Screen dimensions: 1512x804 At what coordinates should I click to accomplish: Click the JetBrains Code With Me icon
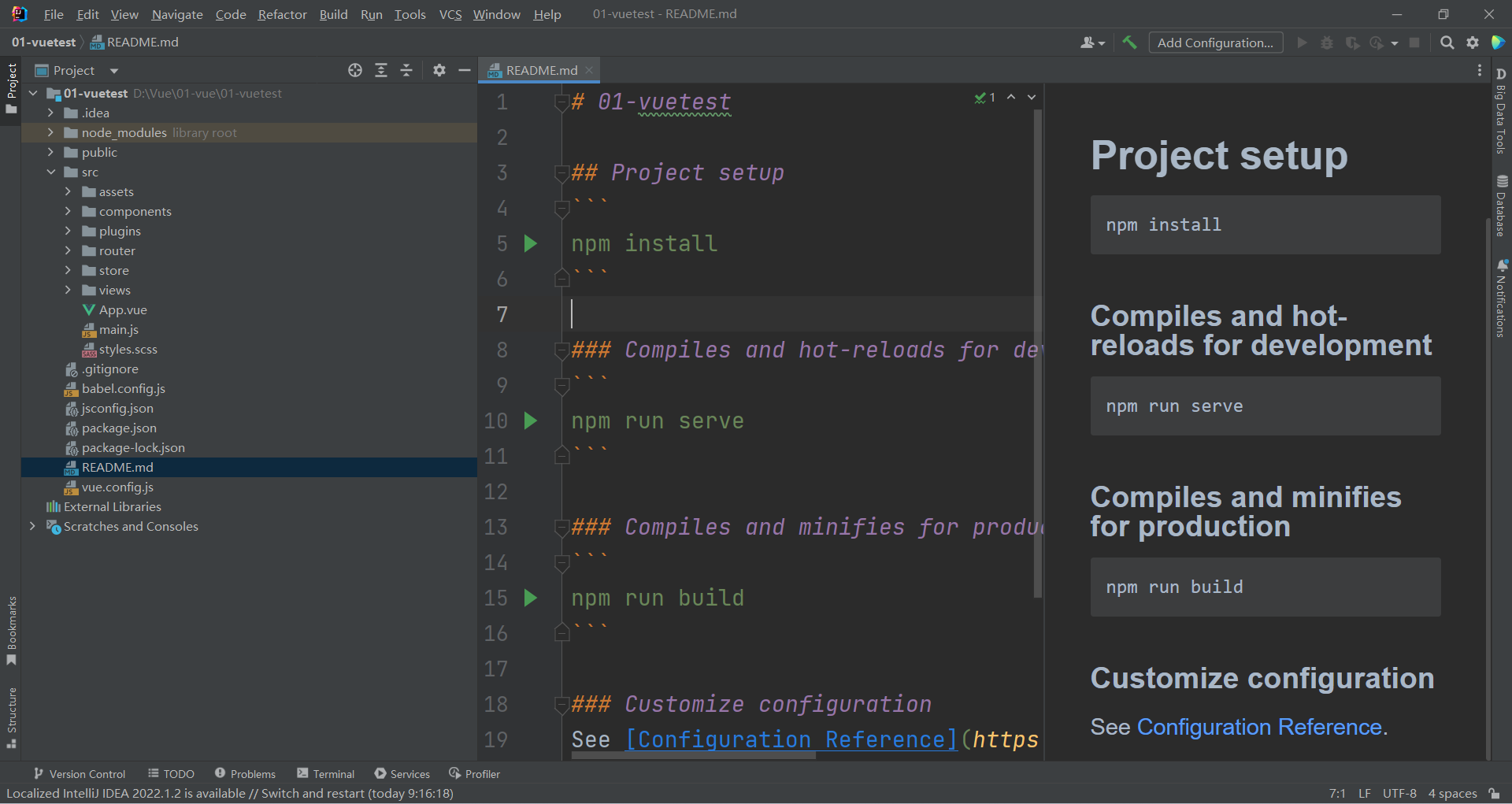click(x=1497, y=43)
